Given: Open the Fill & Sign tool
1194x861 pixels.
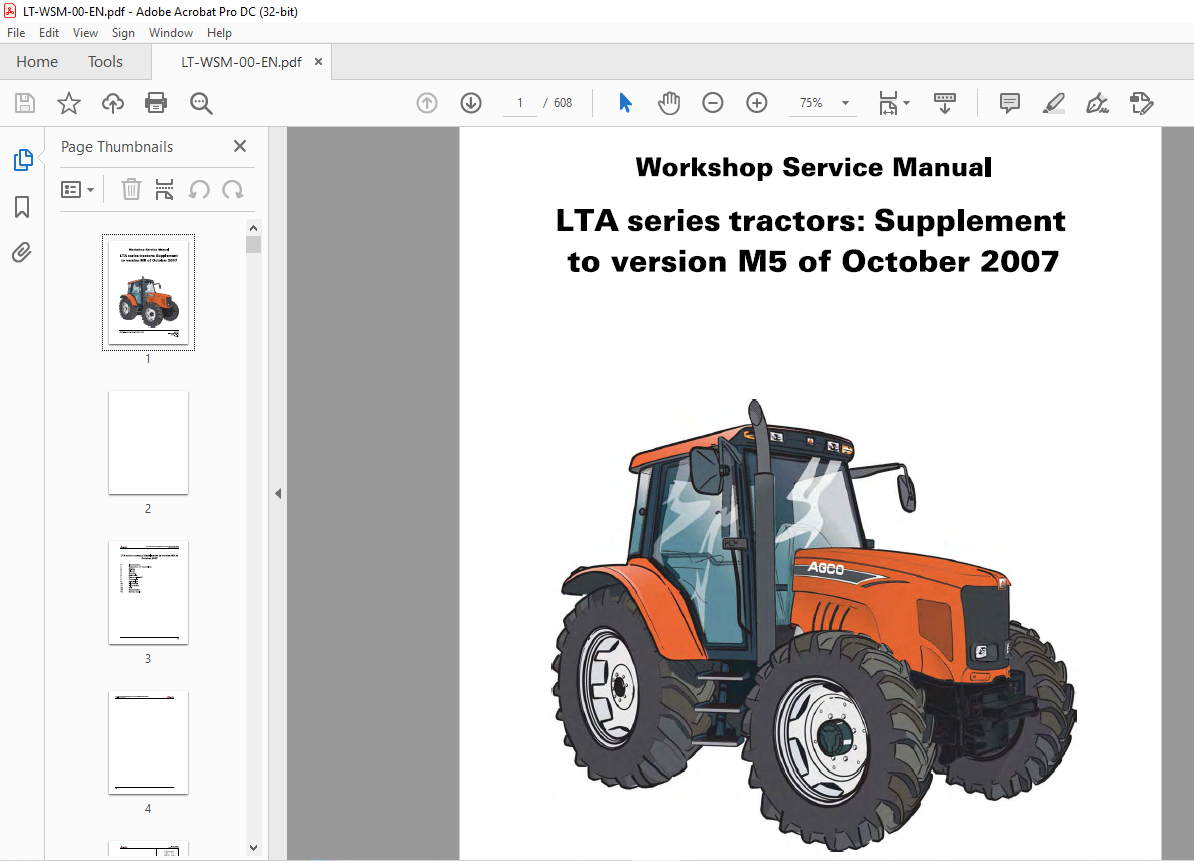Looking at the screenshot, I should 1097,103.
